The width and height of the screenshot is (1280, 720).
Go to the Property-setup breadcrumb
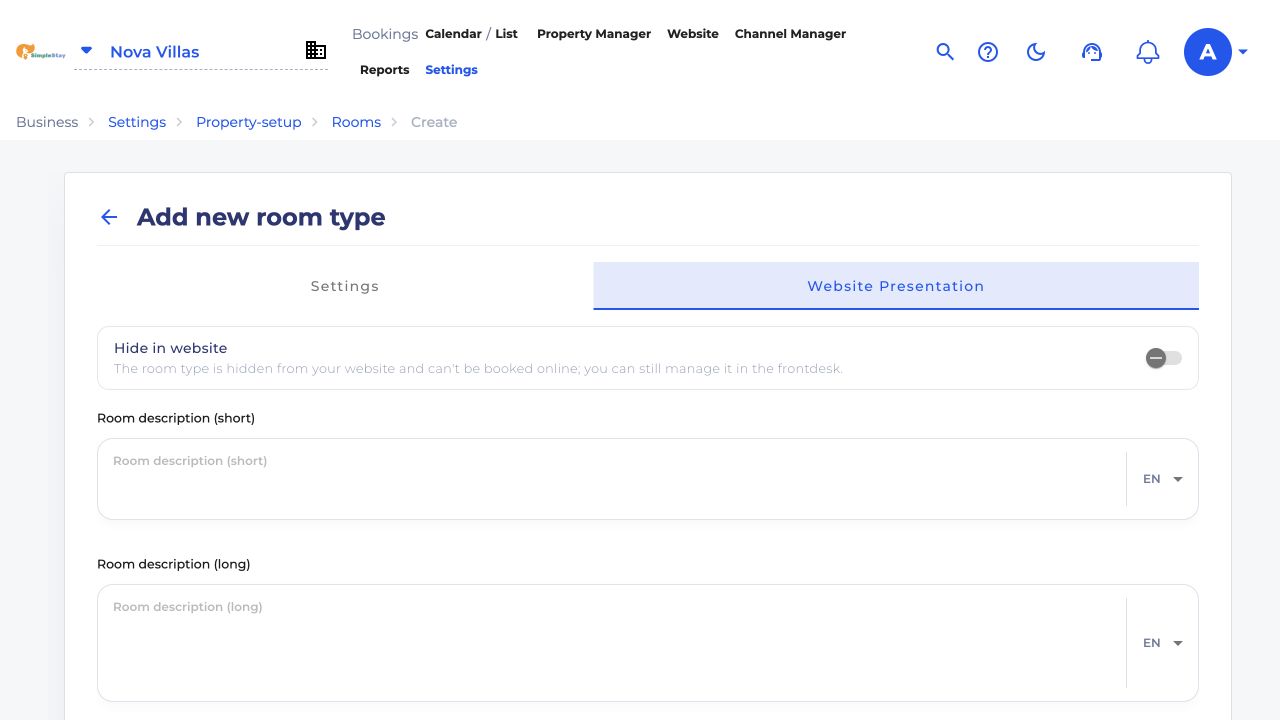[x=249, y=122]
